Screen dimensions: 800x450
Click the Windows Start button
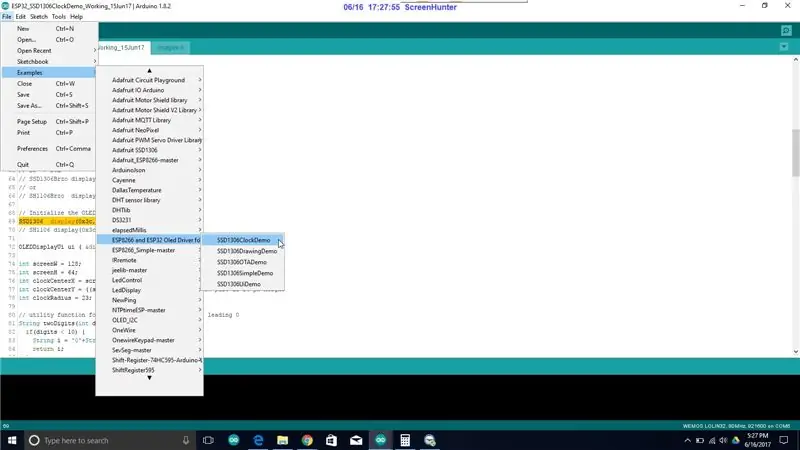click(12, 440)
